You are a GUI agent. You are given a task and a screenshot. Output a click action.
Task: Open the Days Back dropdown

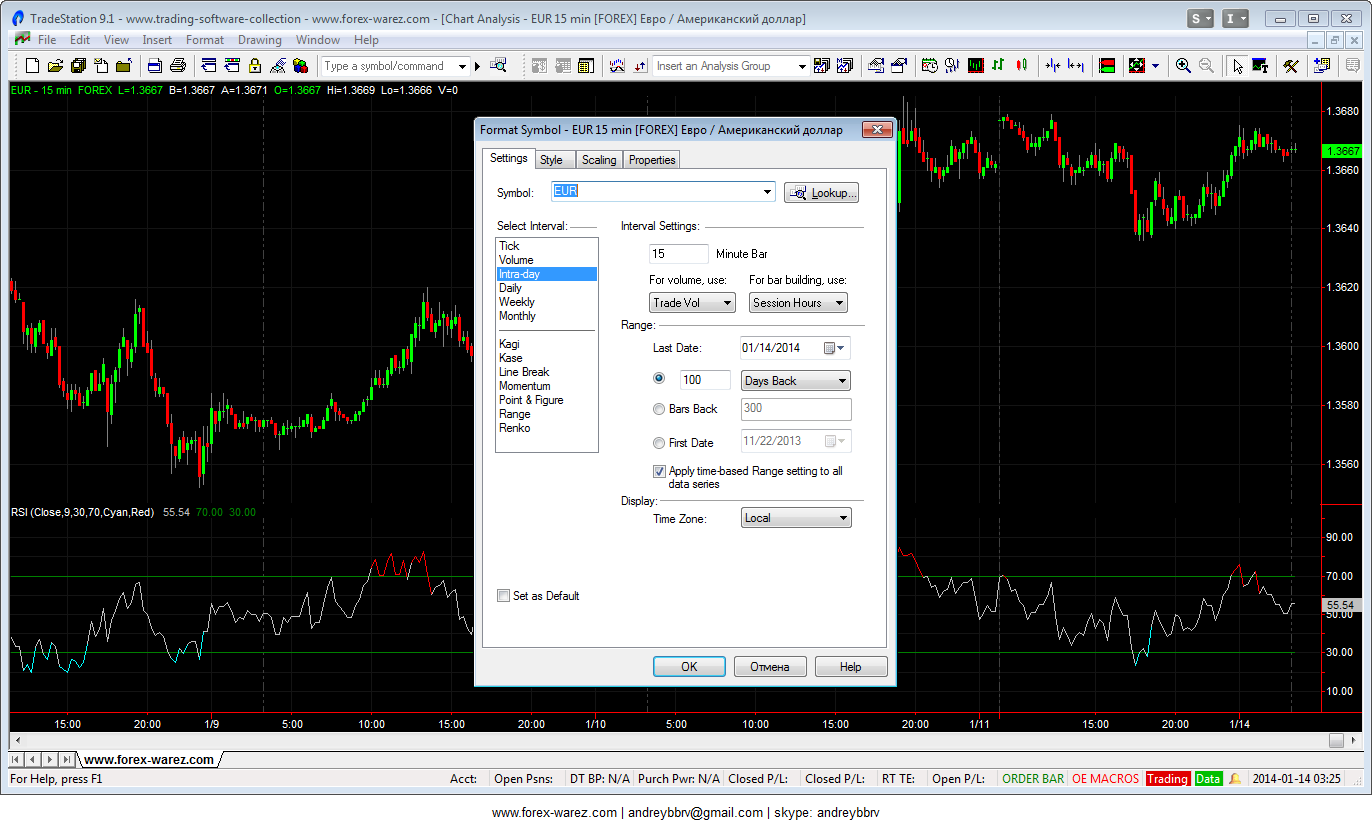coord(795,381)
